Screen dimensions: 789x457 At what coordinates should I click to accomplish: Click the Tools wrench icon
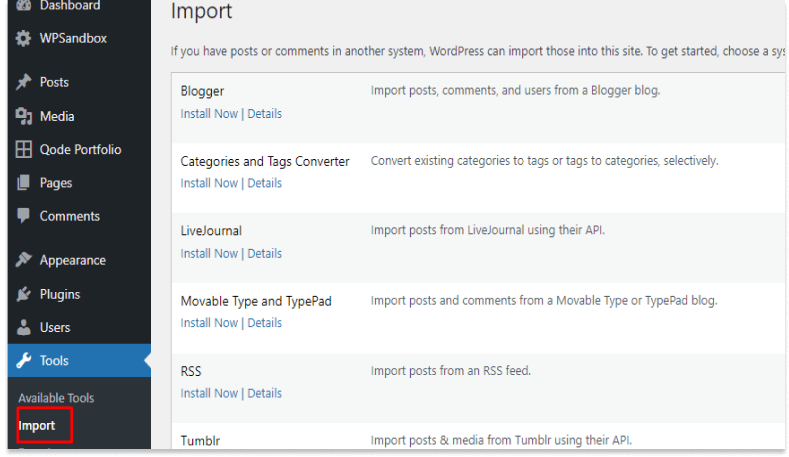point(23,360)
